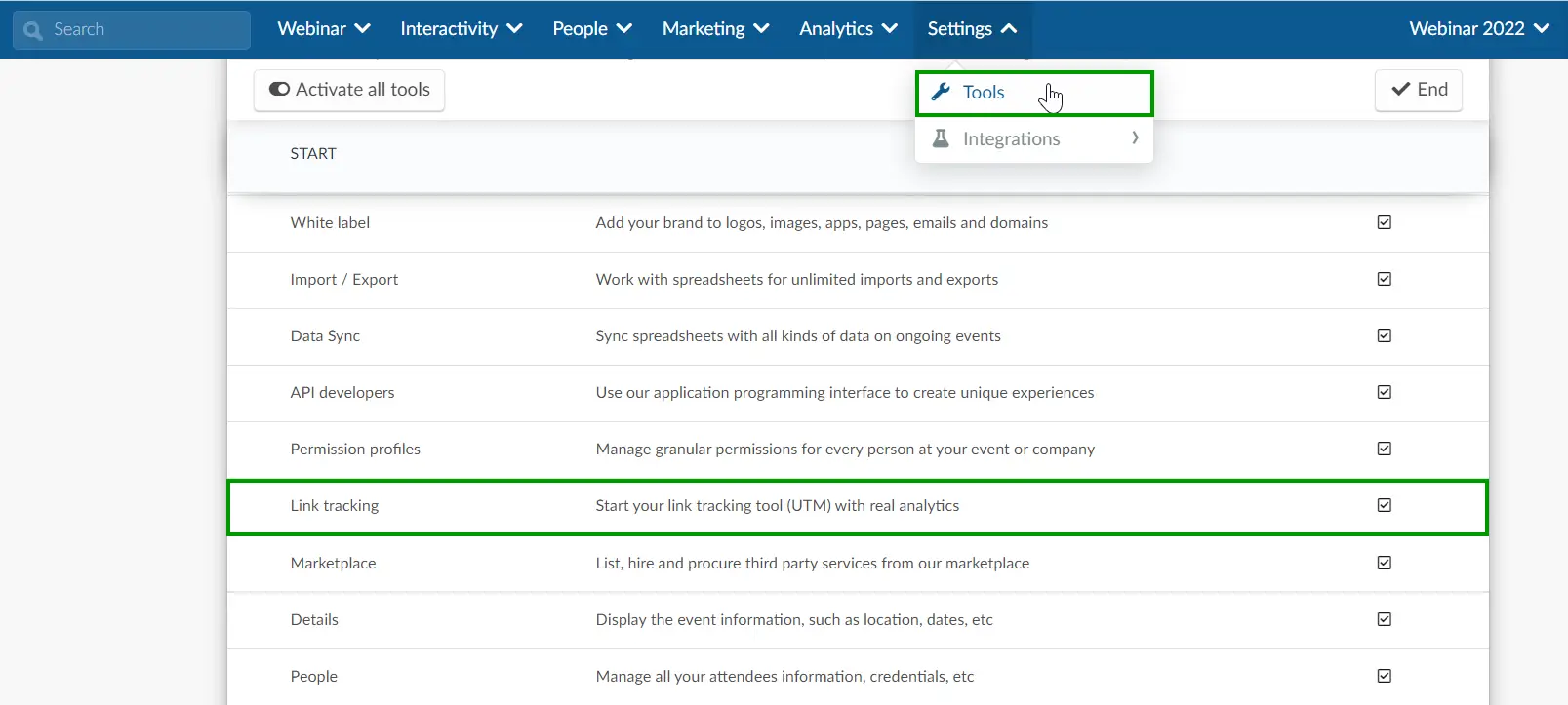This screenshot has height=705, width=1568.
Task: Click the Marketplace tool name
Action: (333, 564)
